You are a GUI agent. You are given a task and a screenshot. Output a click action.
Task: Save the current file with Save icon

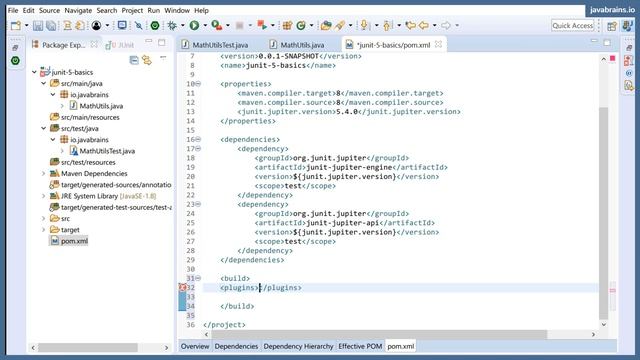38,26
